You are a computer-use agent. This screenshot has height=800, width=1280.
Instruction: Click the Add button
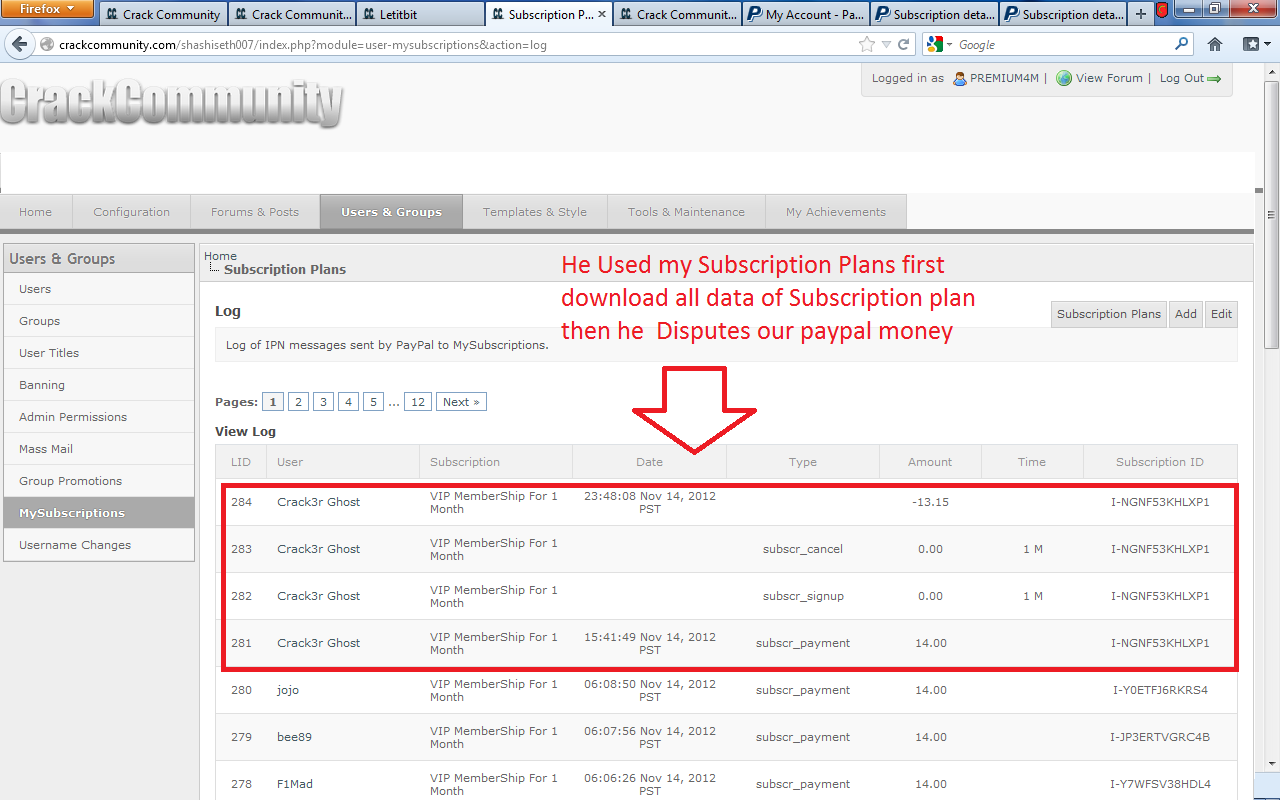pyautogui.click(x=1186, y=314)
